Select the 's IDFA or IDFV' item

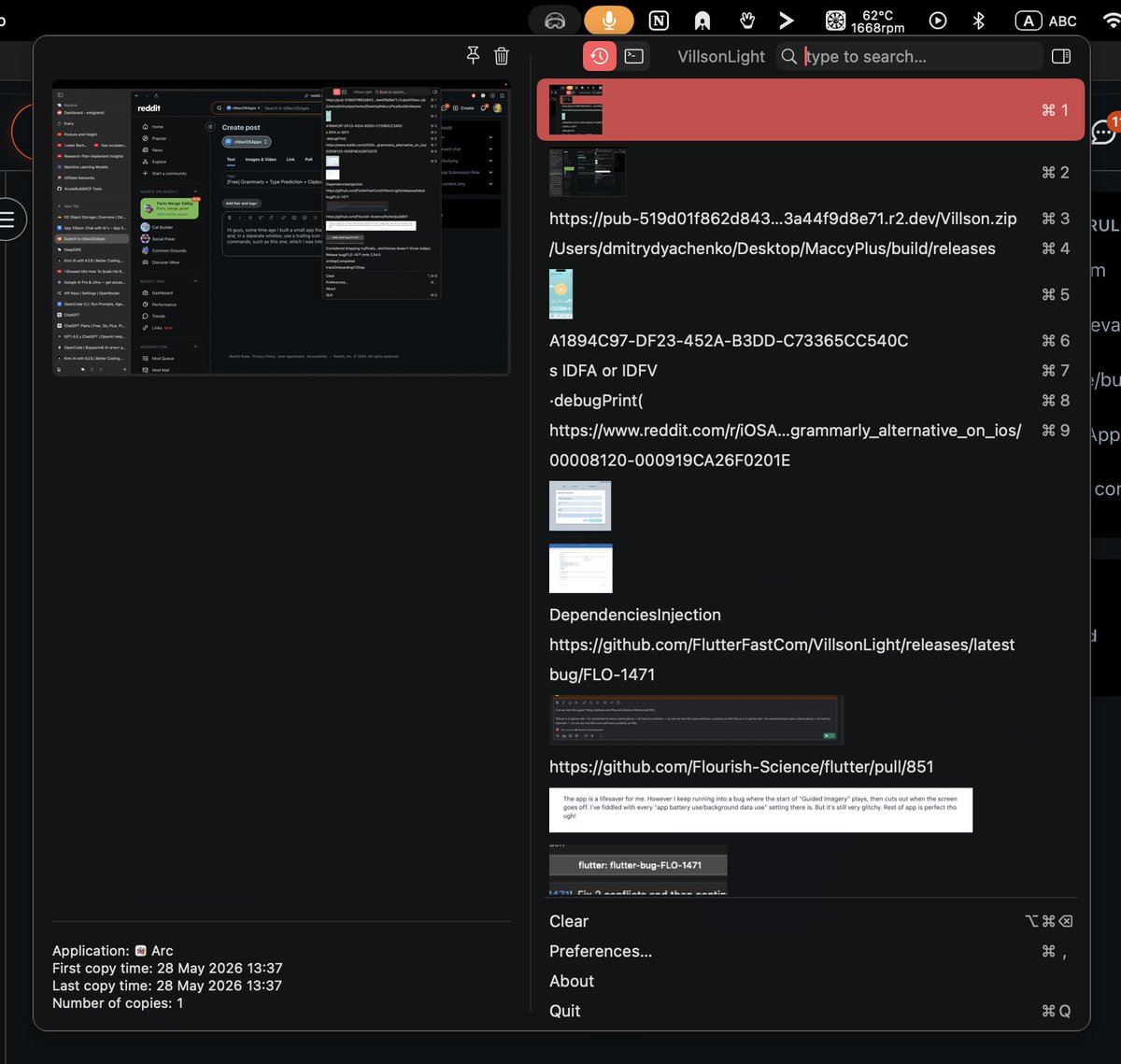[x=810, y=370]
